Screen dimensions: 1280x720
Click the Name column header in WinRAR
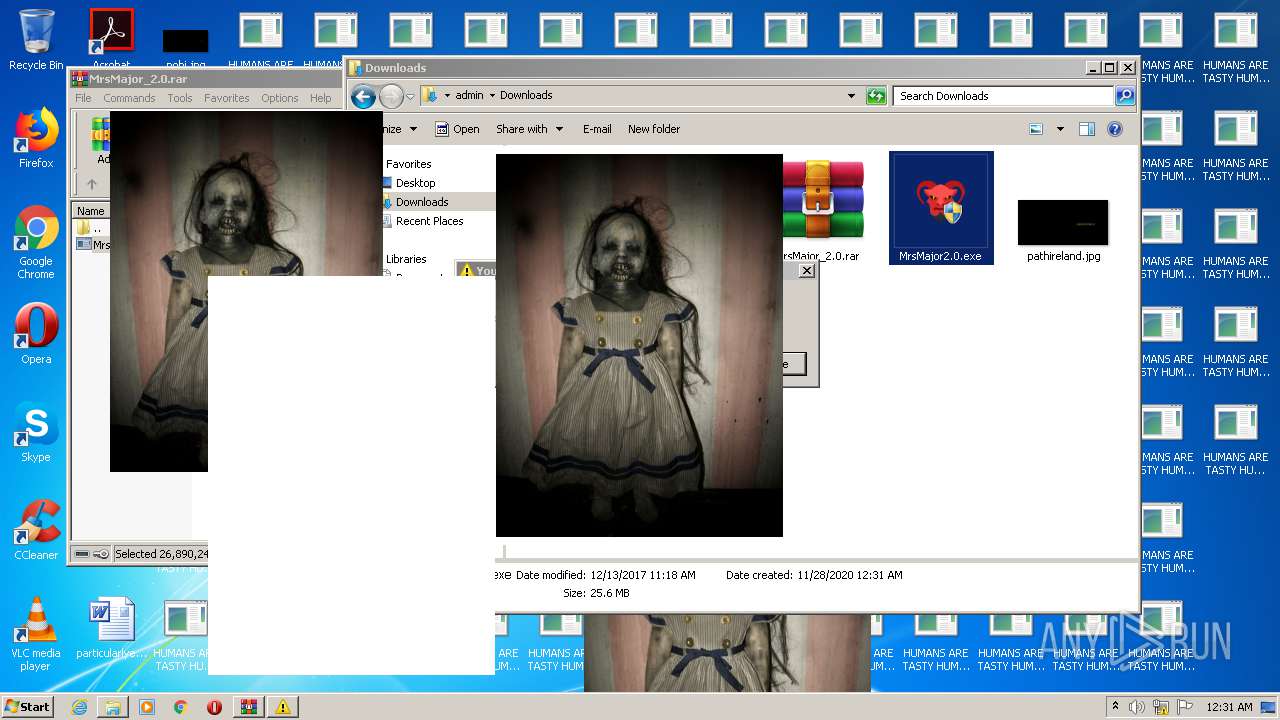(x=91, y=211)
